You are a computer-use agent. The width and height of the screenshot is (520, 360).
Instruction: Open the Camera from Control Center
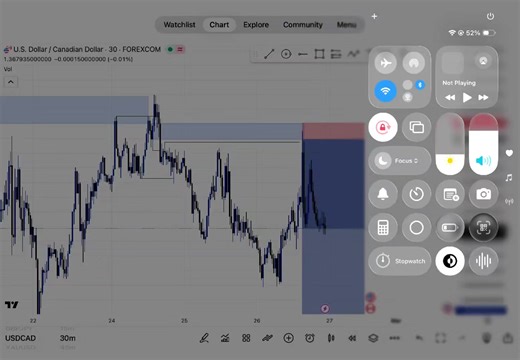click(x=483, y=194)
